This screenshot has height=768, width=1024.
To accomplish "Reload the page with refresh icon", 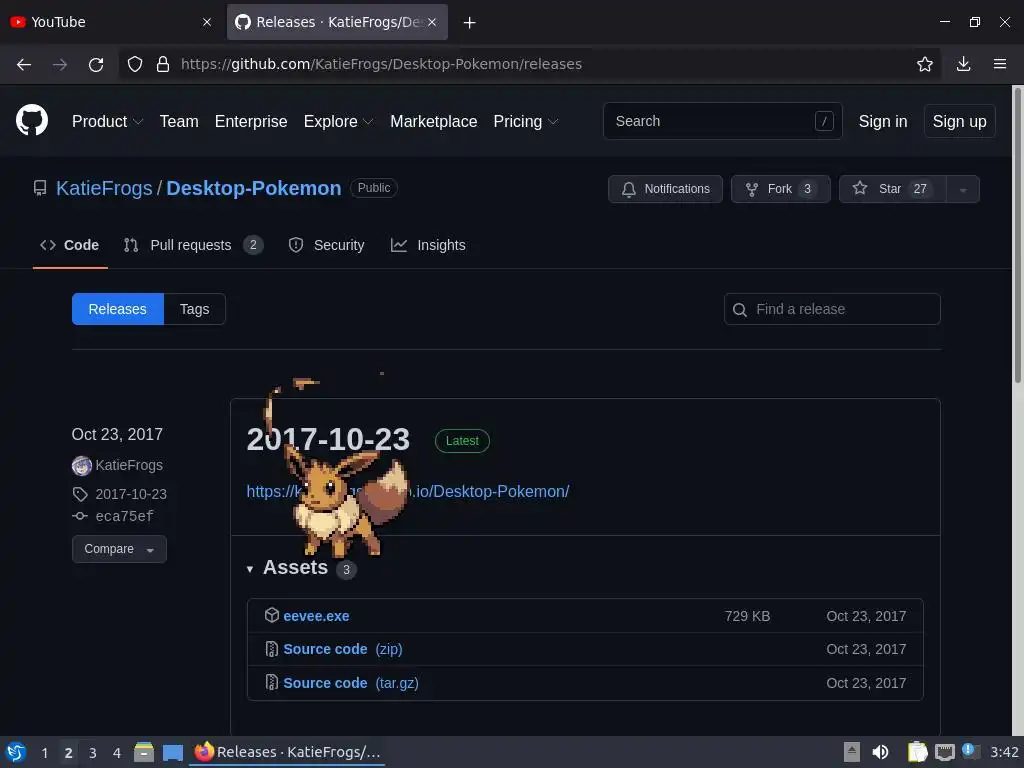I will pyautogui.click(x=96, y=64).
